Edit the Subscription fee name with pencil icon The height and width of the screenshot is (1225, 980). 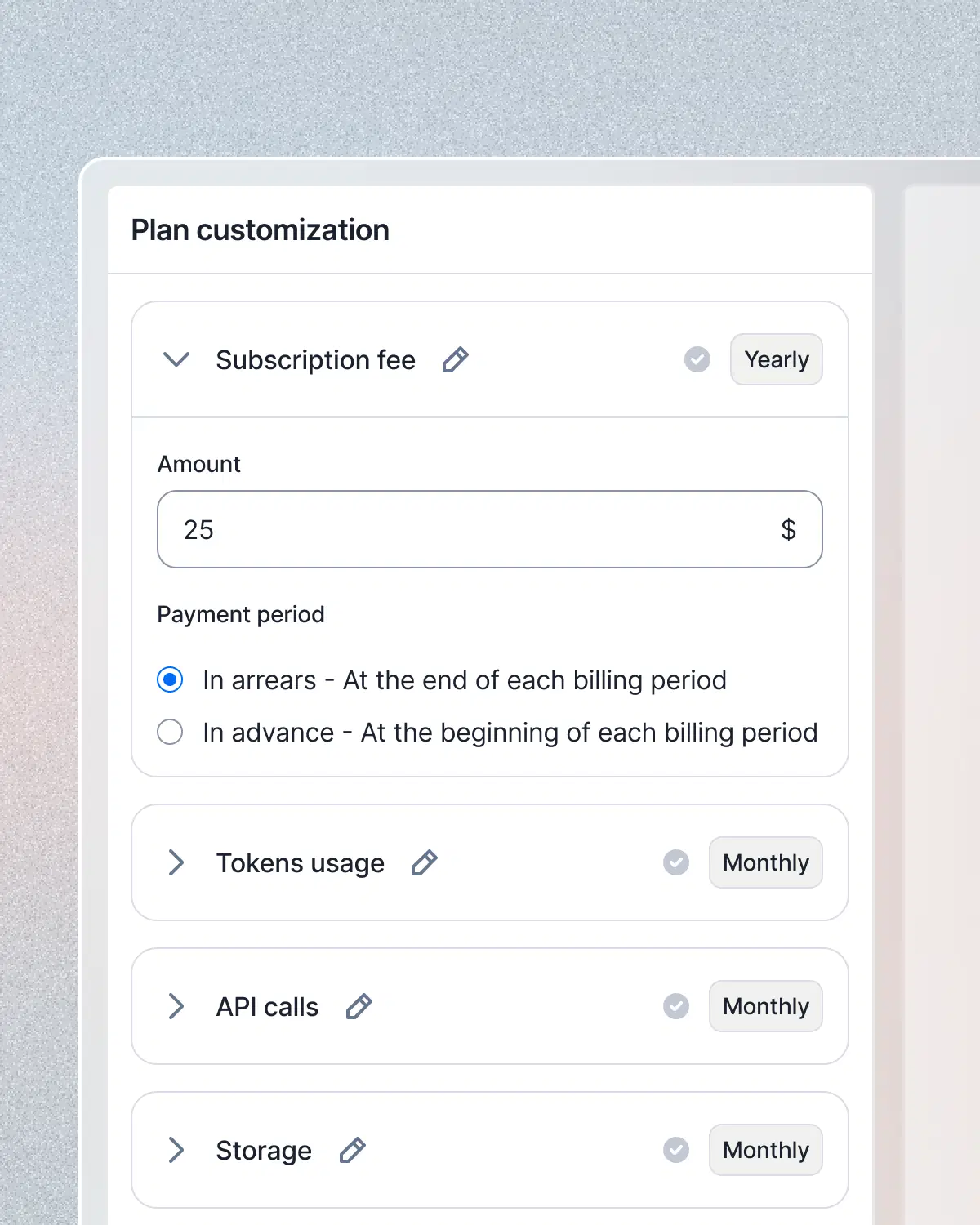pyautogui.click(x=456, y=359)
